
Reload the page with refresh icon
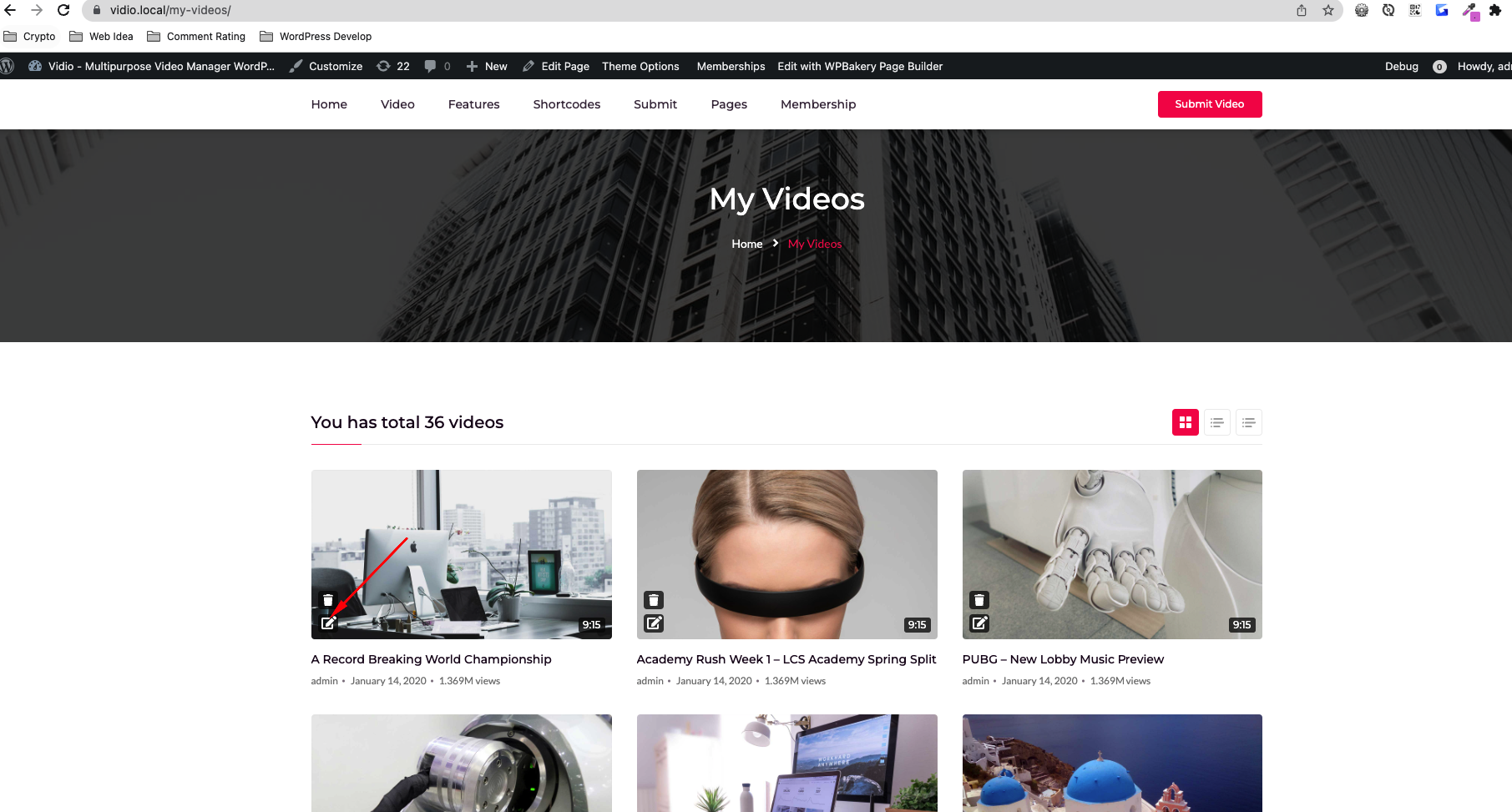coord(63,10)
